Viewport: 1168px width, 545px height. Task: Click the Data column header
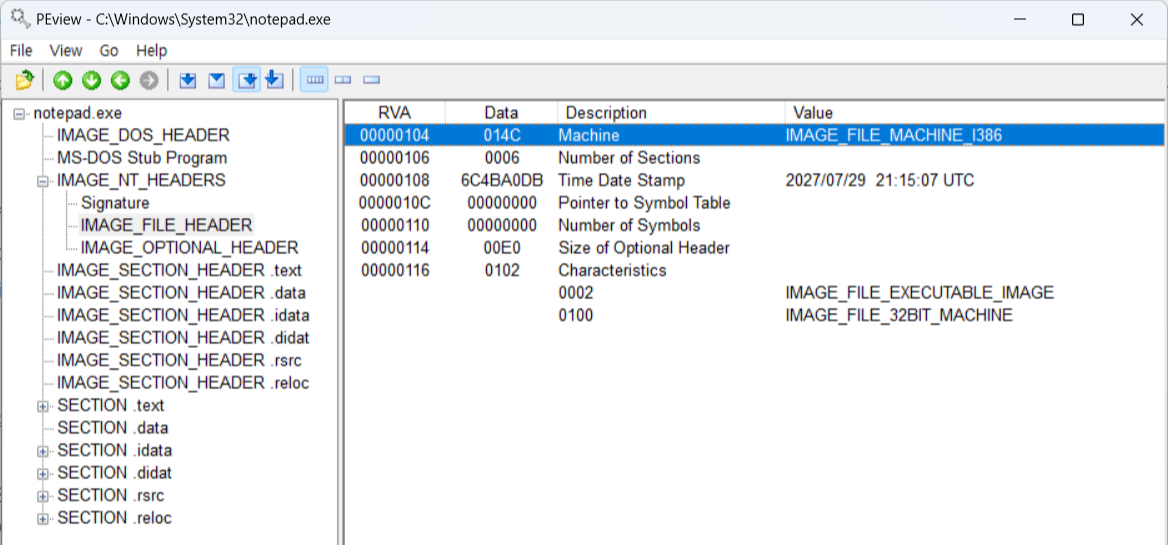click(501, 112)
